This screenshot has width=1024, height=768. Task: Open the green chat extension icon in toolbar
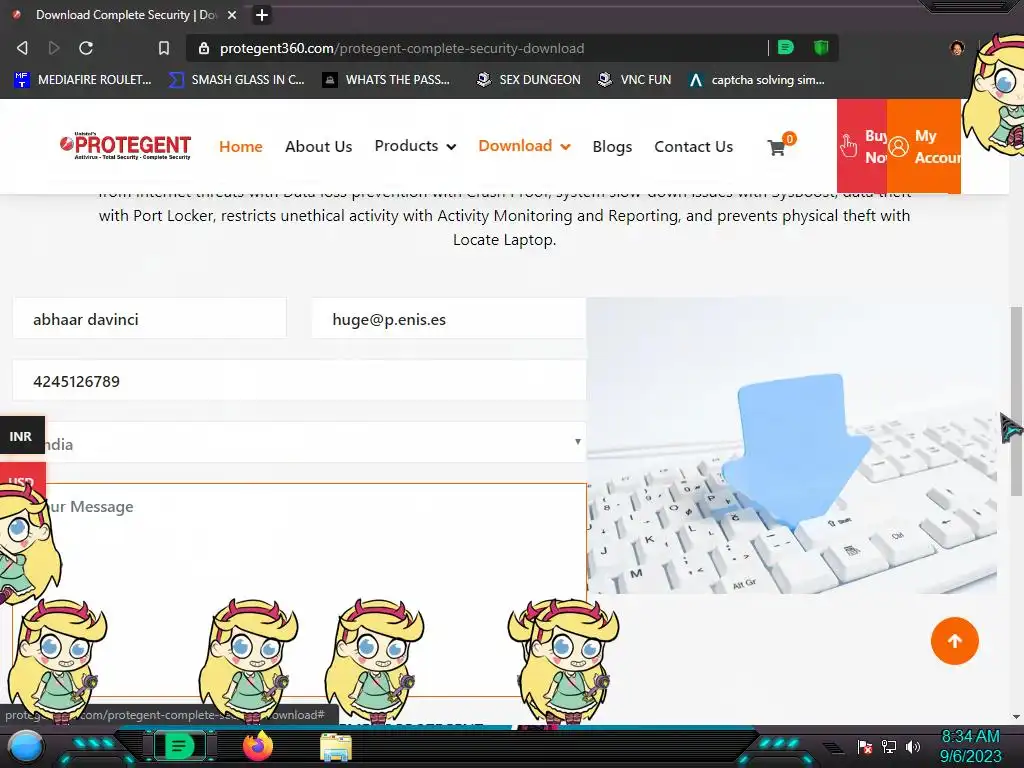[786, 47]
